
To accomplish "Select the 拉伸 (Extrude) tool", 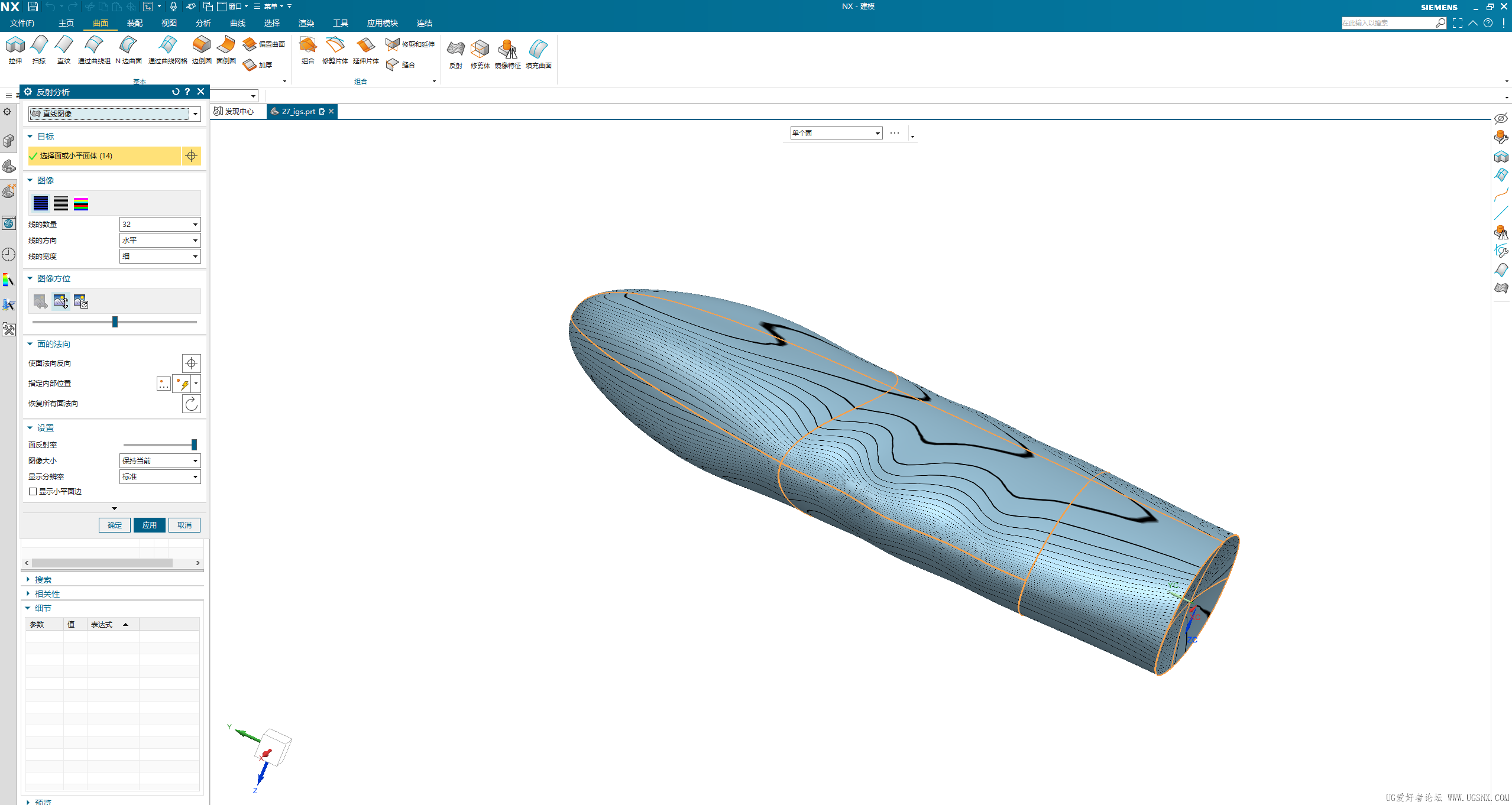I will (x=15, y=50).
